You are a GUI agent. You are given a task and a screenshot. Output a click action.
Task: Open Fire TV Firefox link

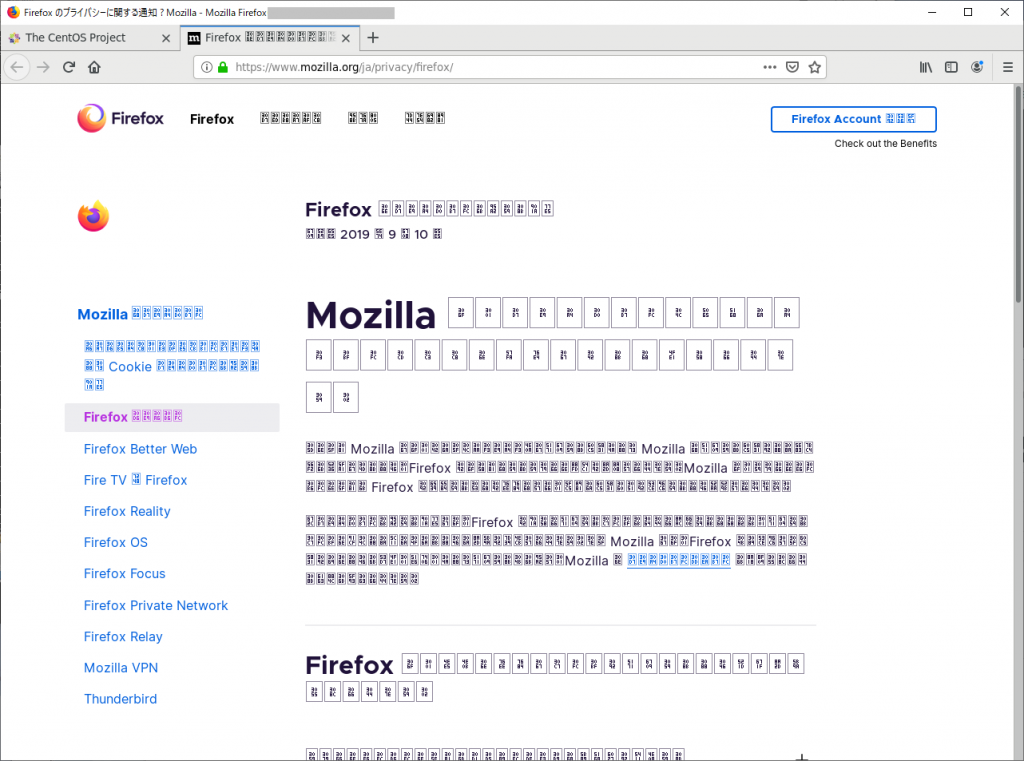click(135, 480)
